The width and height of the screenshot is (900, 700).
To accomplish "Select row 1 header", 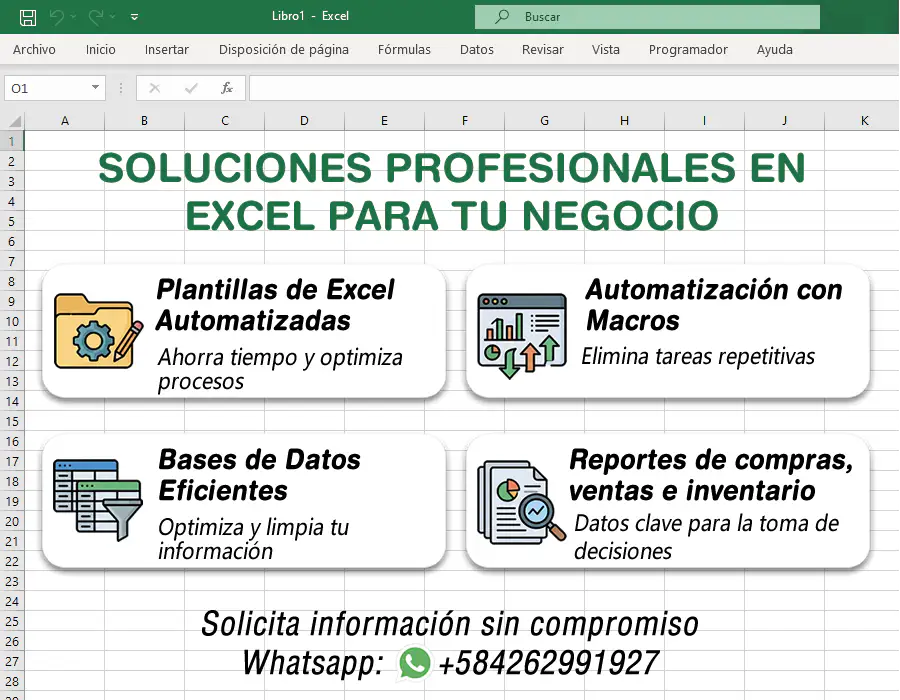I will coord(12,141).
